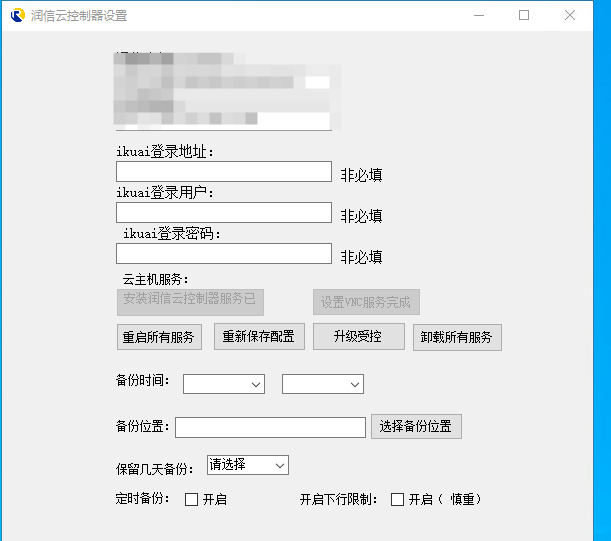This screenshot has height=541, width=611.
Task: Click the 非必填 label beside login address
Action: pyautogui.click(x=362, y=175)
